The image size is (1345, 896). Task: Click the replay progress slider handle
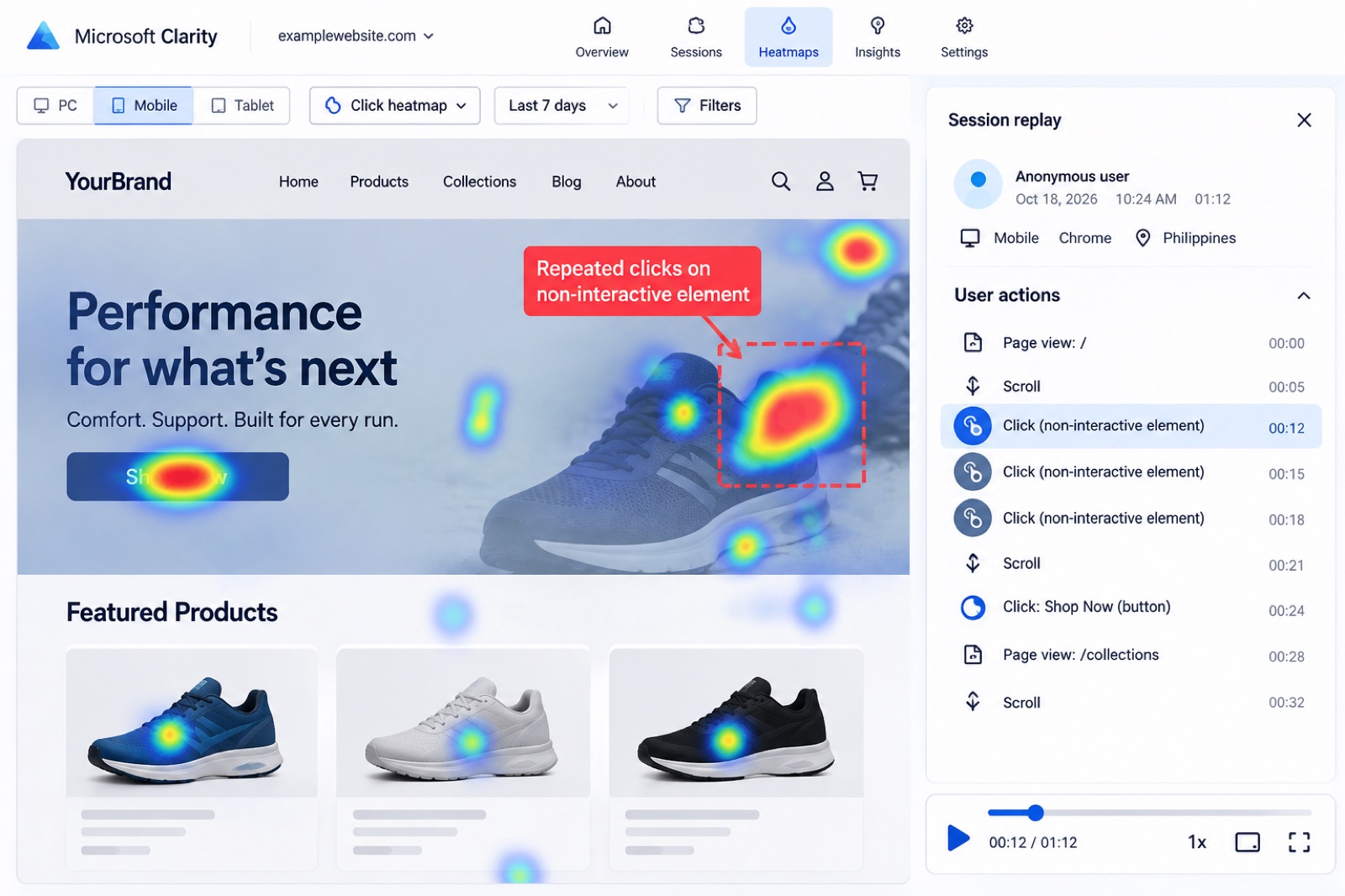point(1036,813)
